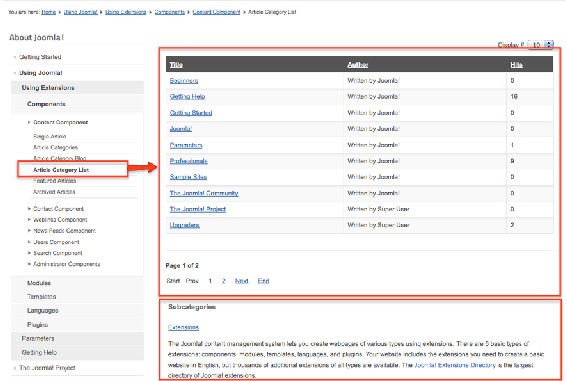567x381 pixels.
Task: Select The Joomla! Project in sidebar
Action: coord(47,368)
